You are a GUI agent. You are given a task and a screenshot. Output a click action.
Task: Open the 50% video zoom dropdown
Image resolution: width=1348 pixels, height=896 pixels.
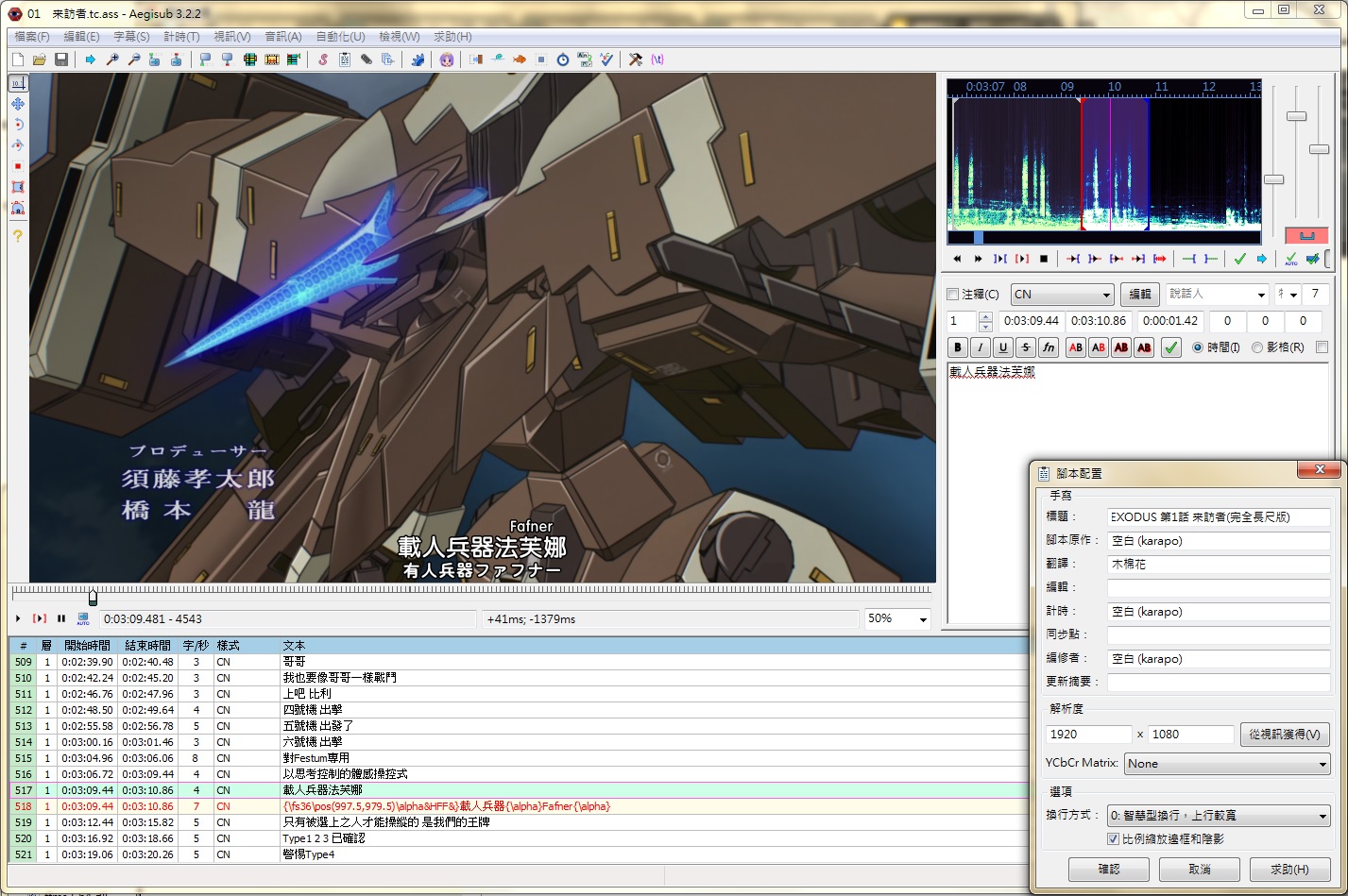[922, 618]
